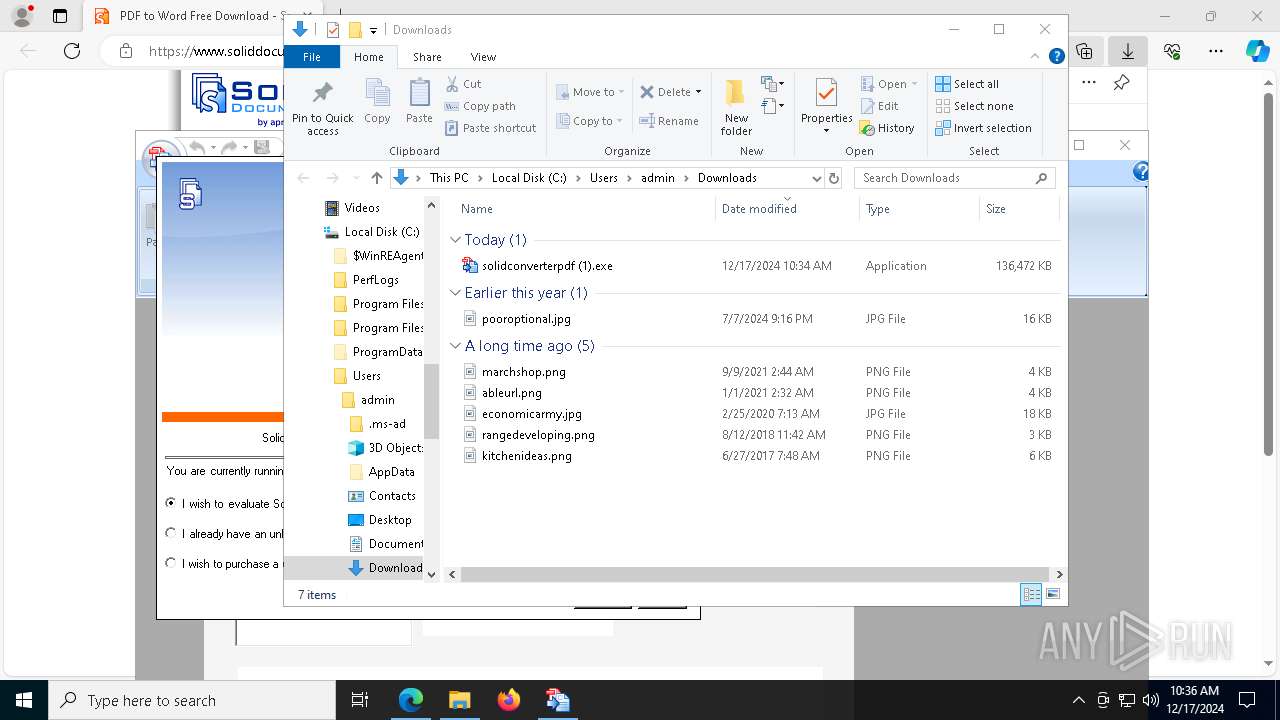Image resolution: width=1280 pixels, height=720 pixels.
Task: Switch to details view layout icon
Action: 1031,594
